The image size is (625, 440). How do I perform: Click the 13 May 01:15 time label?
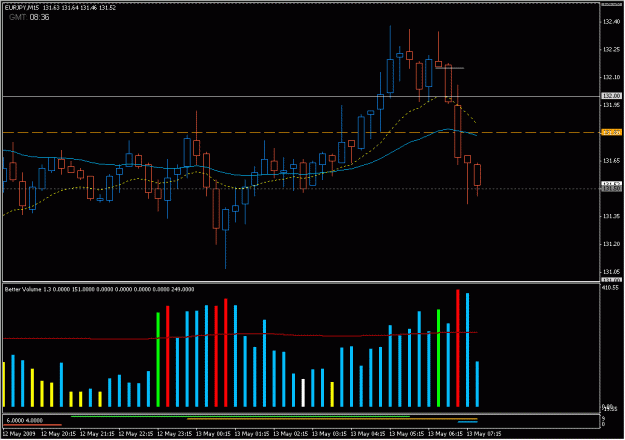252,434
